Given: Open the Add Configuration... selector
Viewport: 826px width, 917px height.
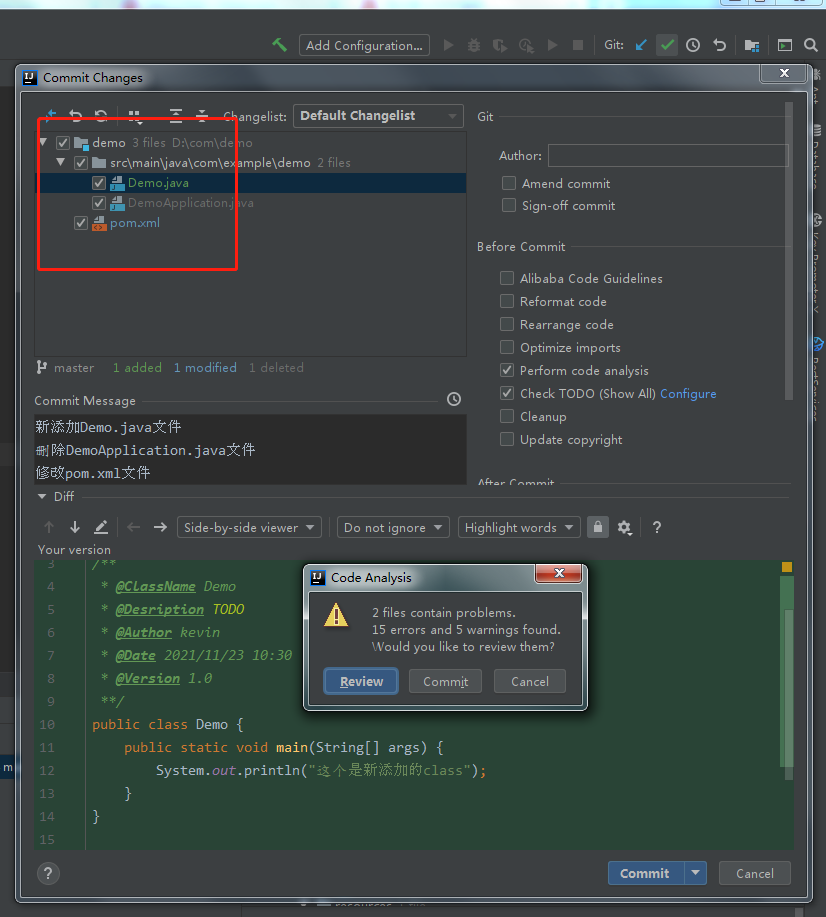Looking at the screenshot, I should 364,45.
